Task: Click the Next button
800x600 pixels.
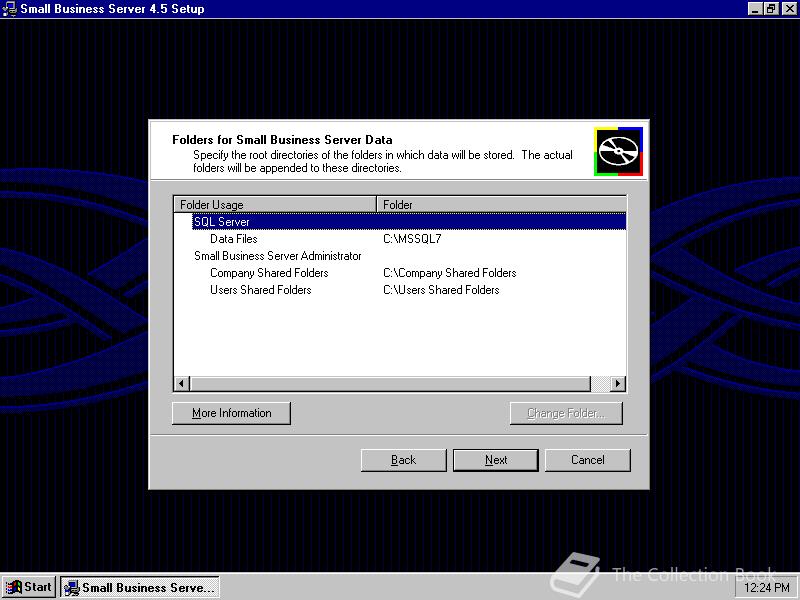Action: [495, 460]
